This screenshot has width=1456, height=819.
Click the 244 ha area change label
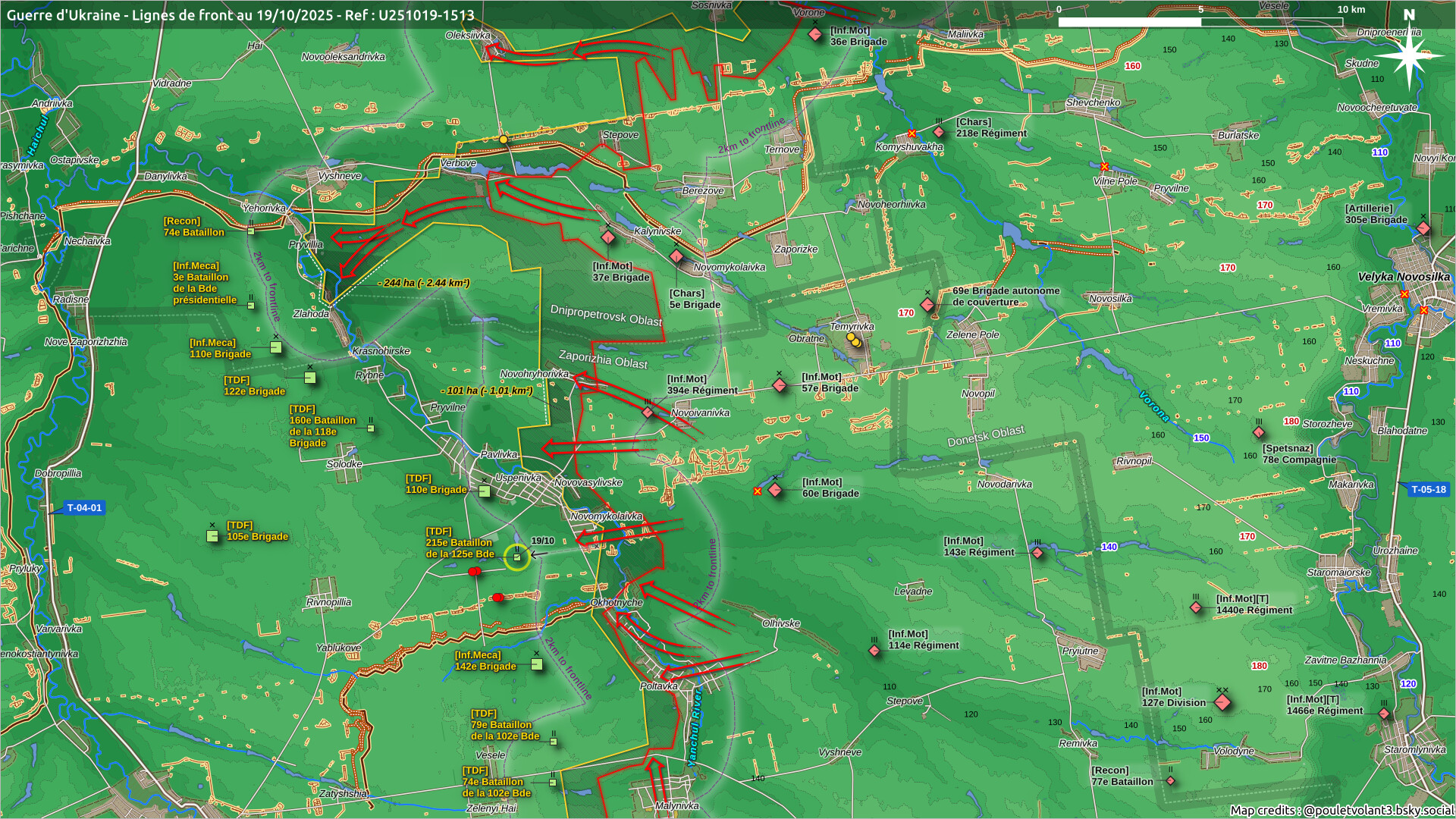pos(425,283)
